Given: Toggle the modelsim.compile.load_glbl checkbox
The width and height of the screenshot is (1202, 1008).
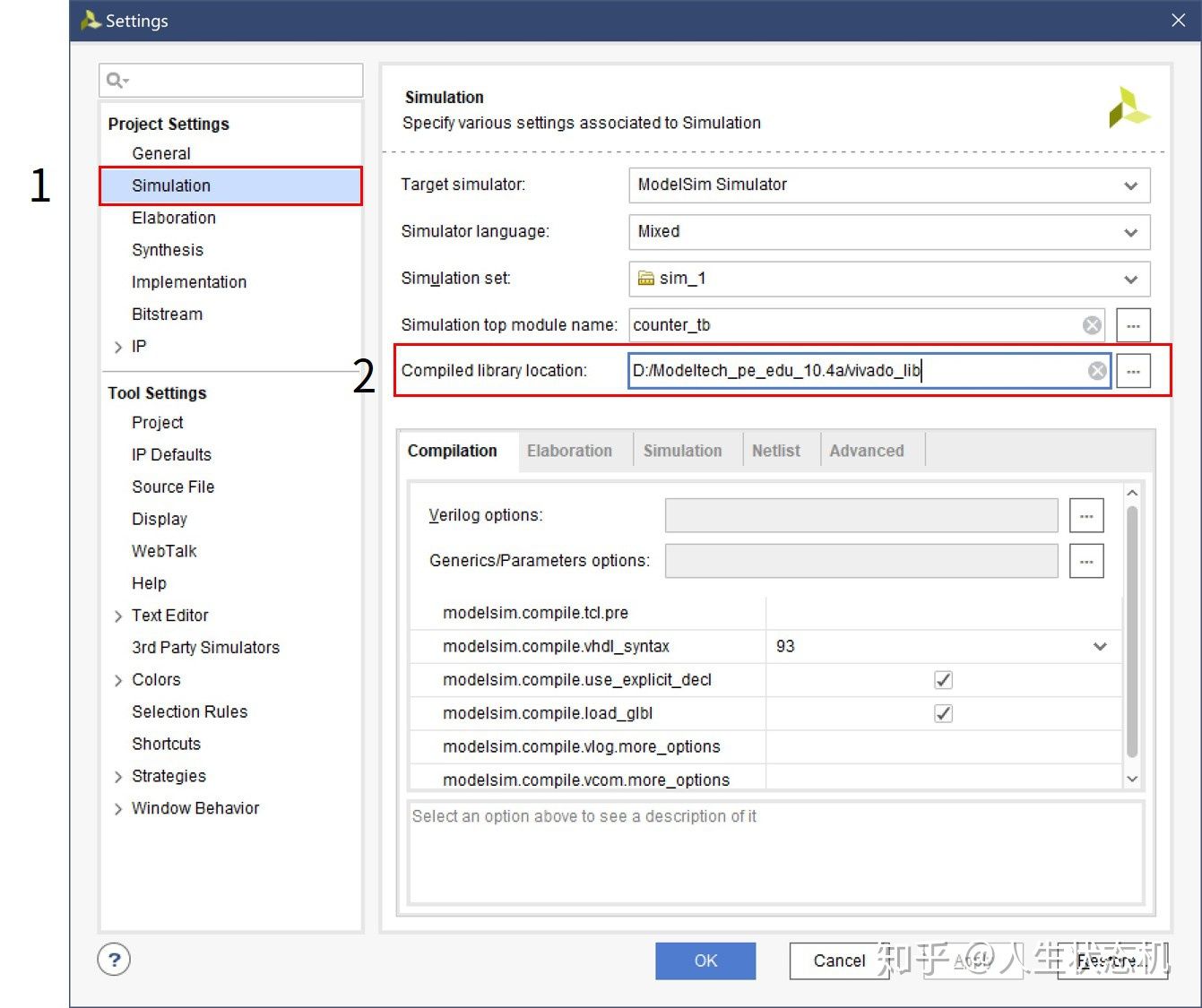Looking at the screenshot, I should 943,713.
